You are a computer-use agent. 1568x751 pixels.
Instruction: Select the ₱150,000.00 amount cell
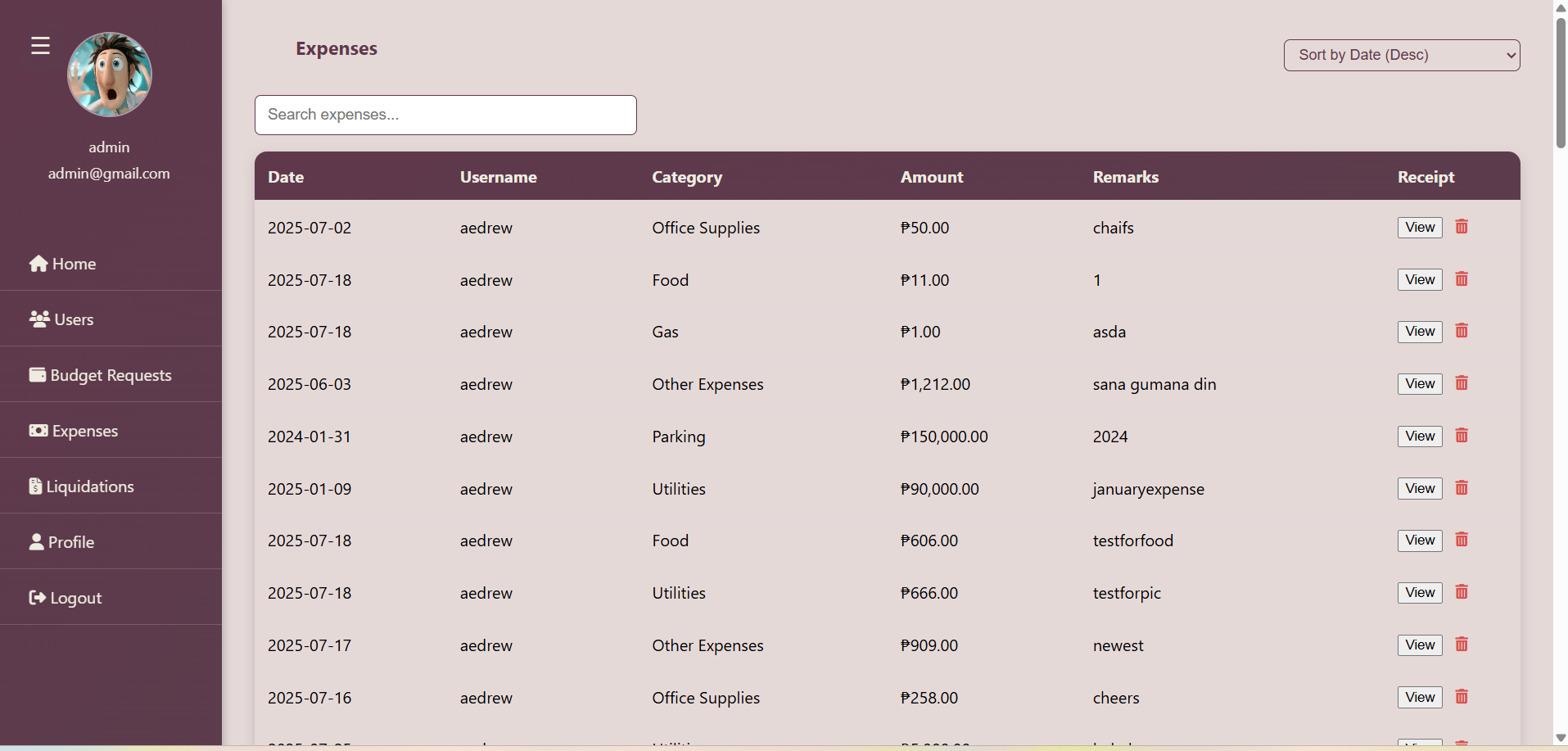pos(944,437)
